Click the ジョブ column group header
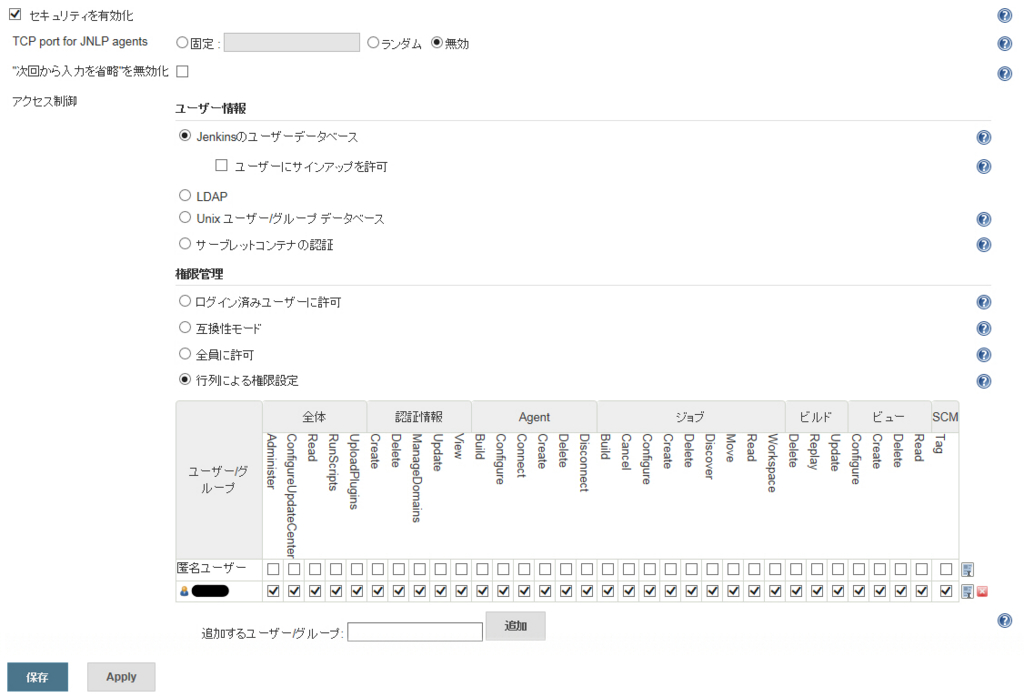This screenshot has height=697, width=1024. click(x=690, y=417)
